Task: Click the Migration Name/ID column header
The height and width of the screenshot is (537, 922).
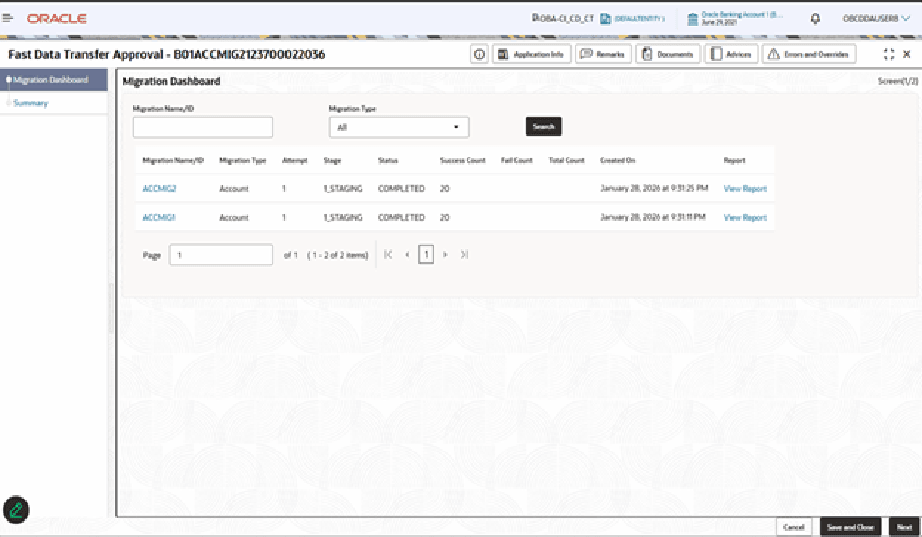Action: pos(173,160)
